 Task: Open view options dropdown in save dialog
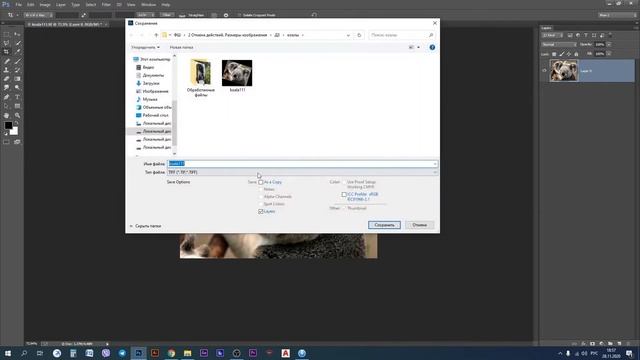(418, 47)
